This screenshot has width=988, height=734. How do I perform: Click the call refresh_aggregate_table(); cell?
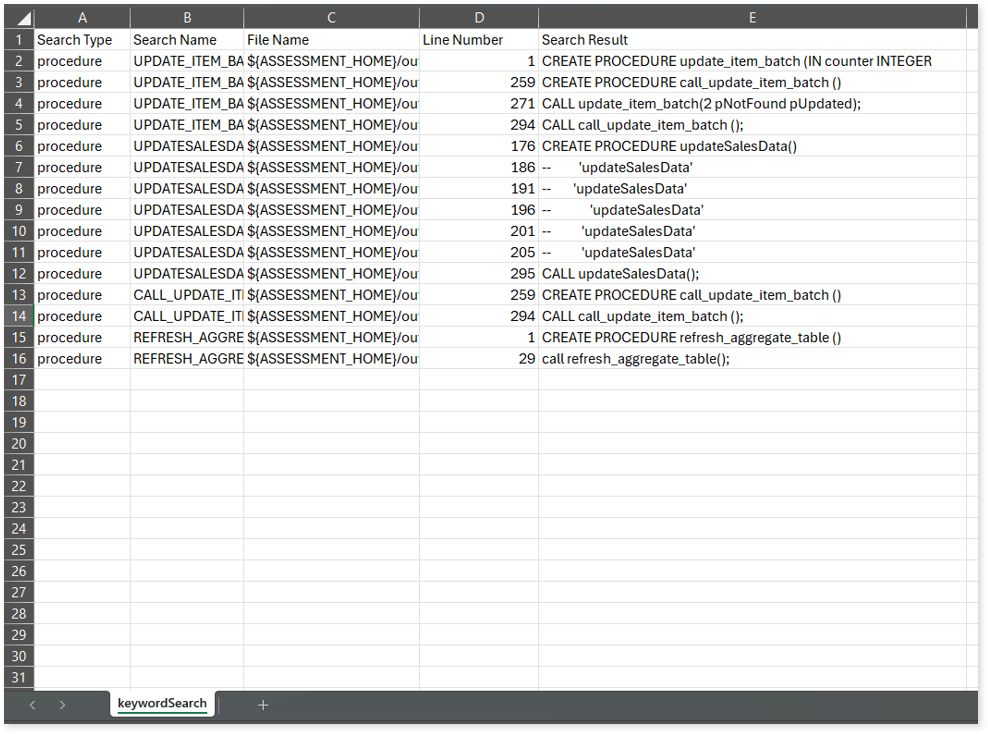click(752, 359)
